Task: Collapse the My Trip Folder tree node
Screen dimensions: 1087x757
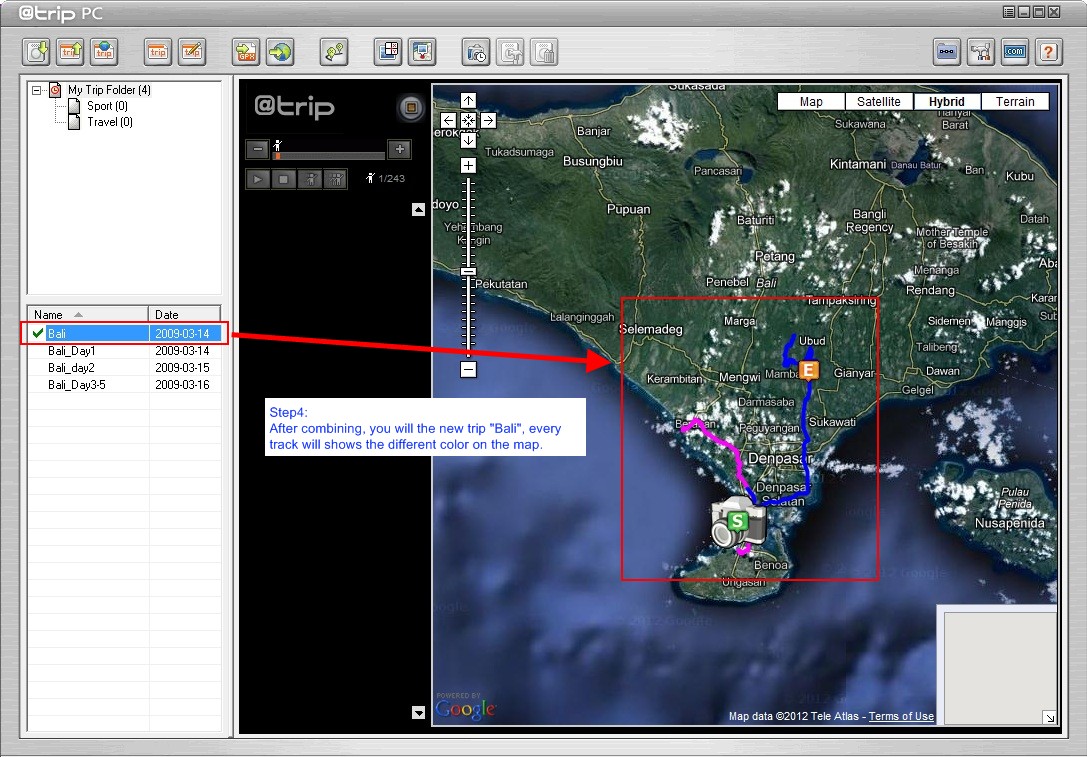Action: (x=37, y=90)
